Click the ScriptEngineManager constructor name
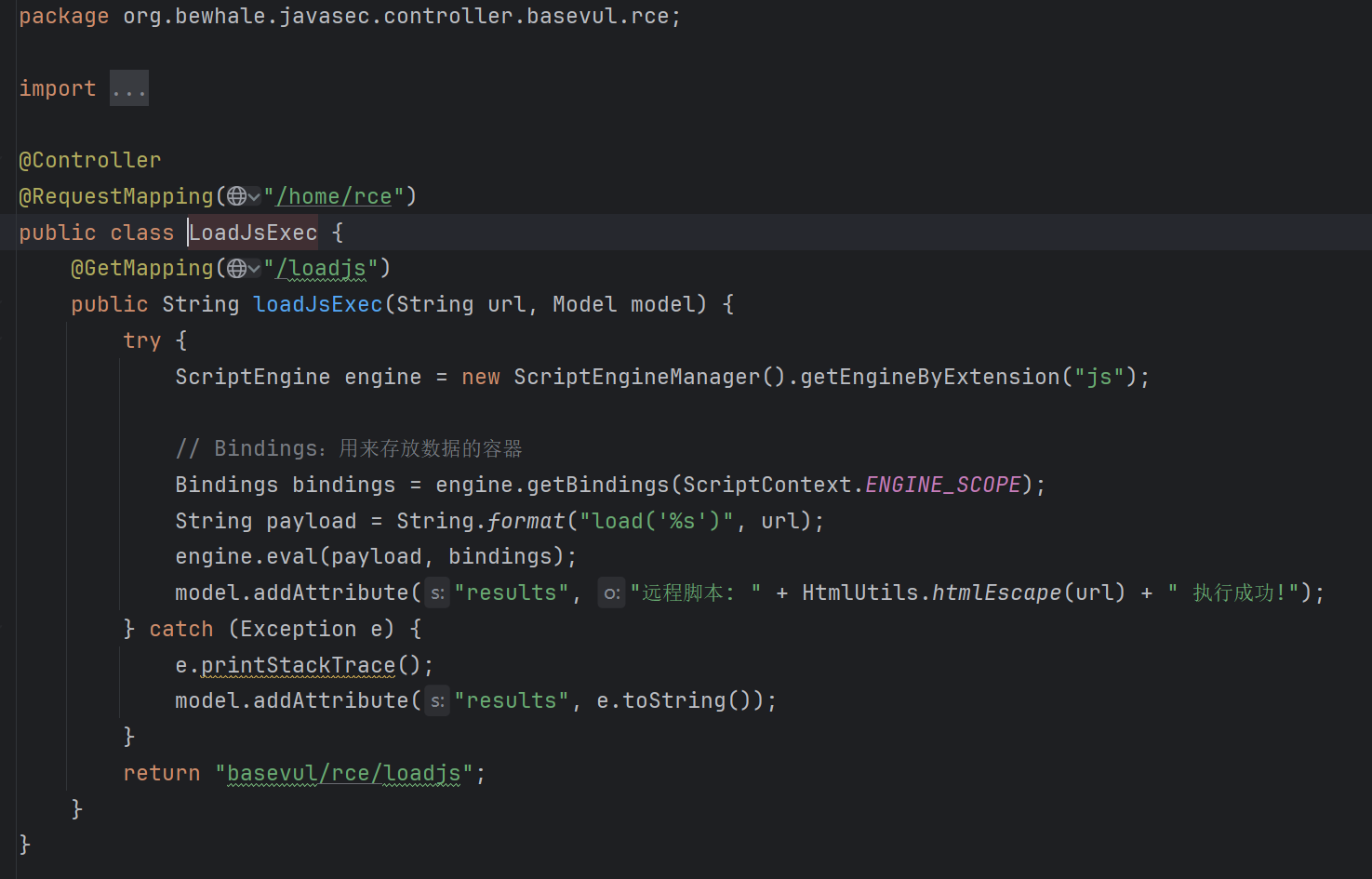 (637, 377)
